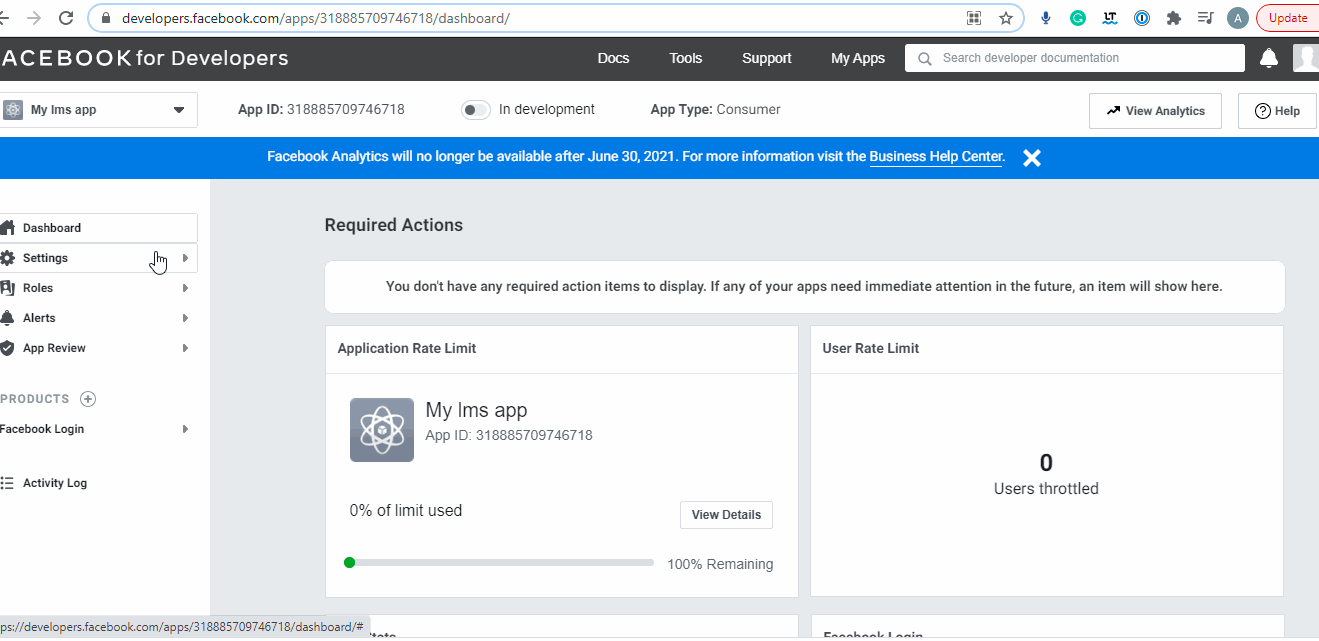
Task: Click the Dashboard home icon
Action: coord(8,228)
